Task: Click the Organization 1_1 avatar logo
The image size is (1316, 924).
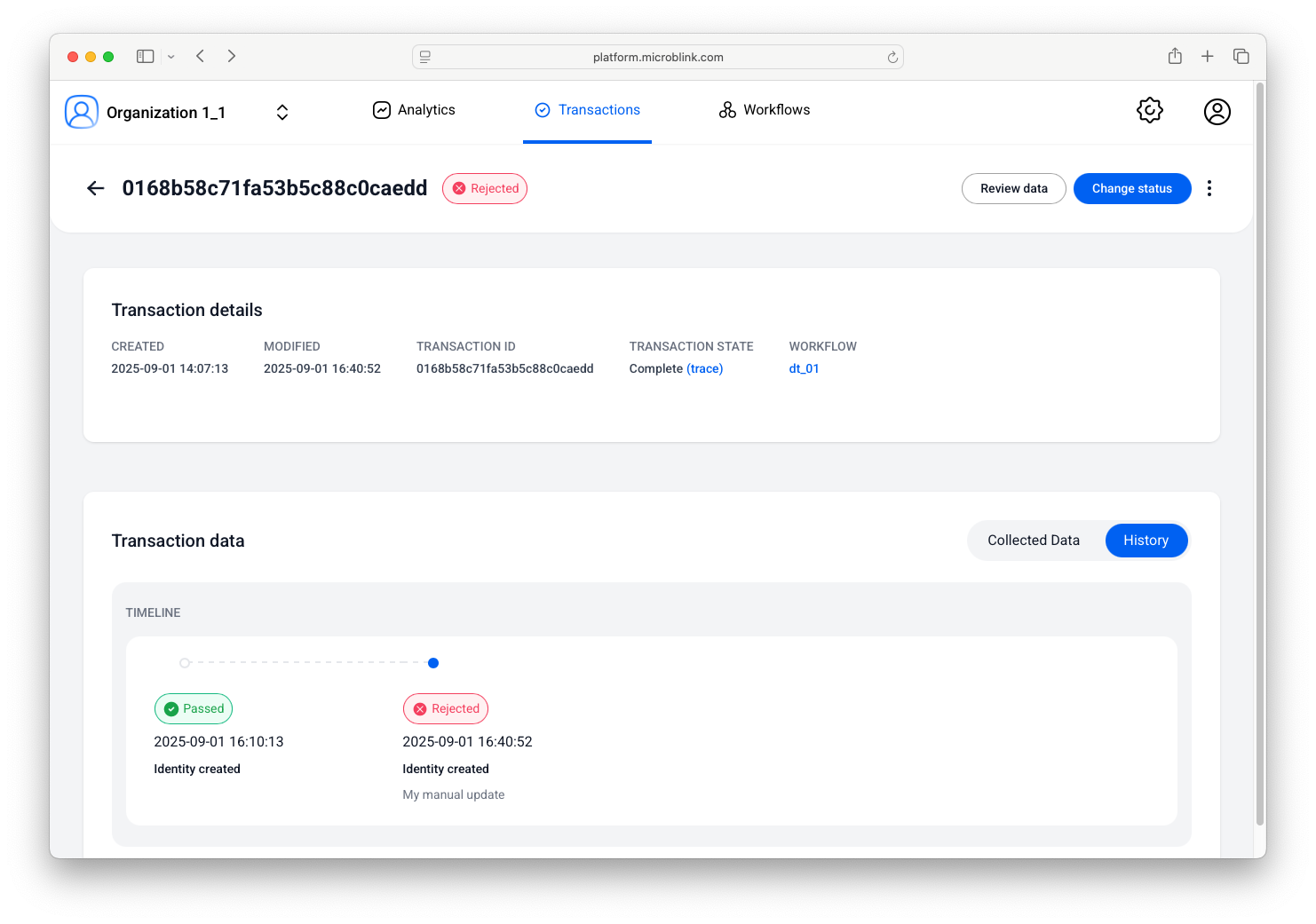Action: (82, 113)
